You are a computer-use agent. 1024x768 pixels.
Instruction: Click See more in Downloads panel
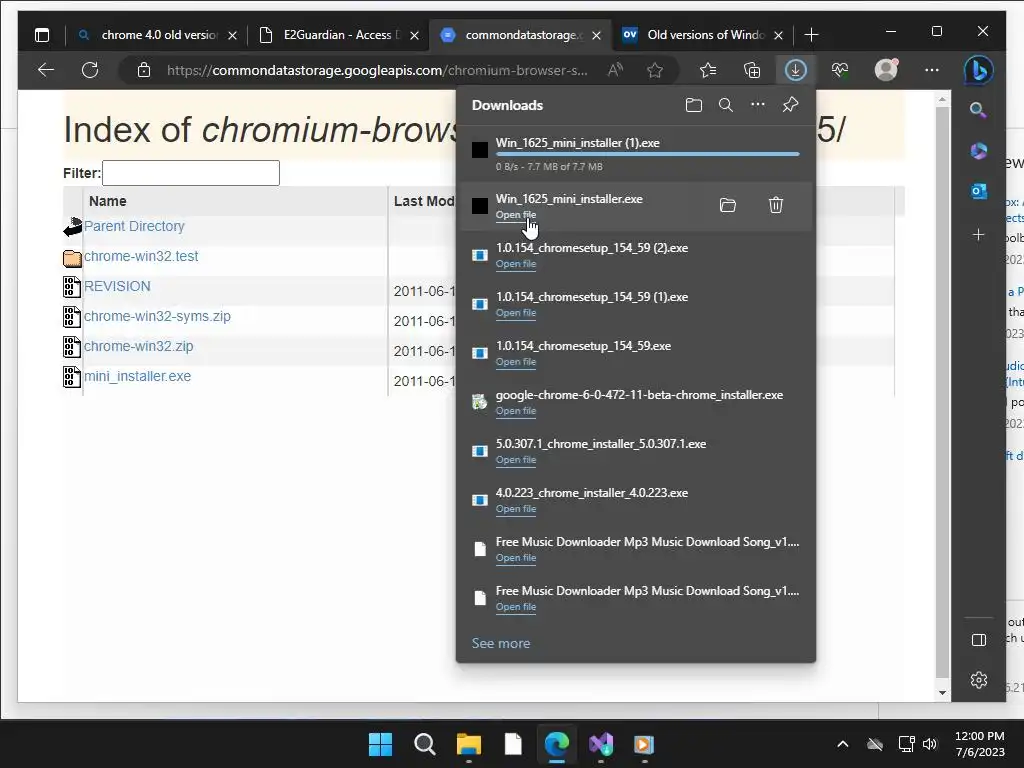(x=501, y=643)
